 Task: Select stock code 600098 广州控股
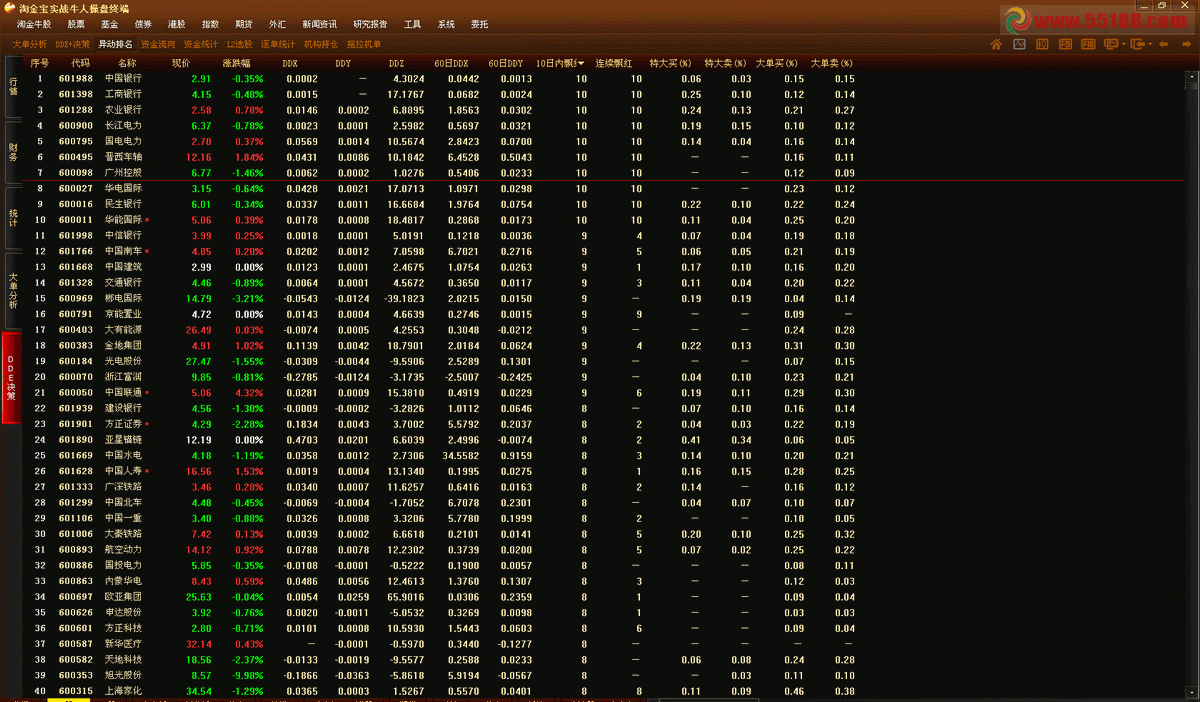[76, 173]
